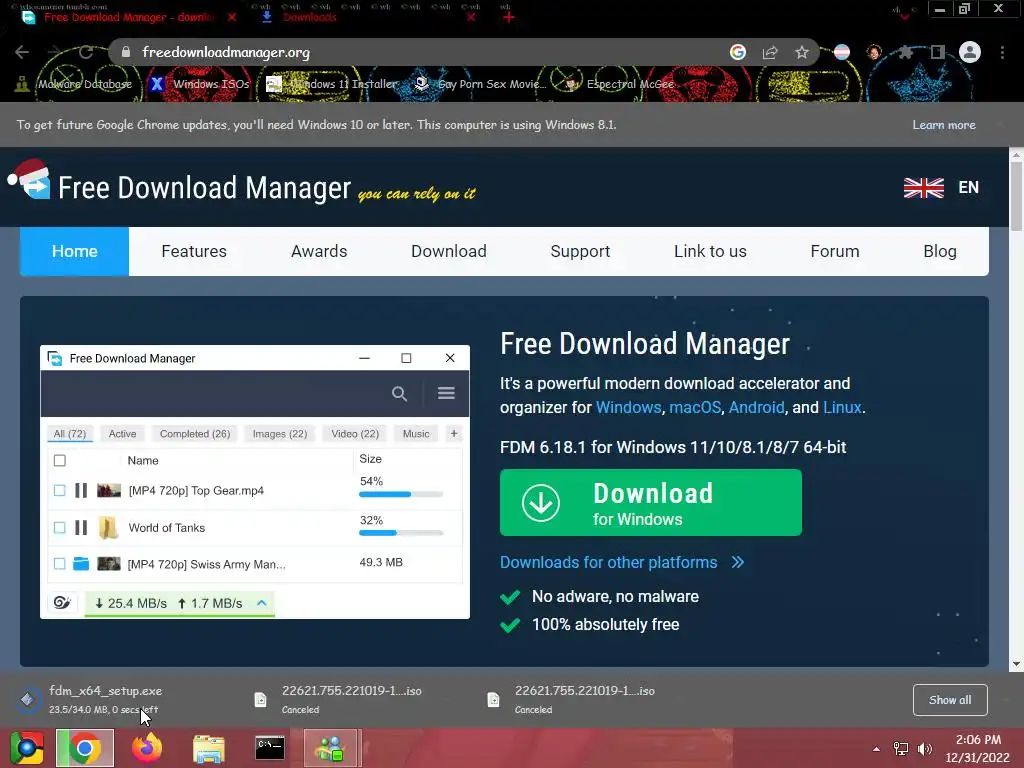Open Firefox from the taskbar
Image resolution: width=1024 pixels, height=768 pixels.
(x=147, y=748)
